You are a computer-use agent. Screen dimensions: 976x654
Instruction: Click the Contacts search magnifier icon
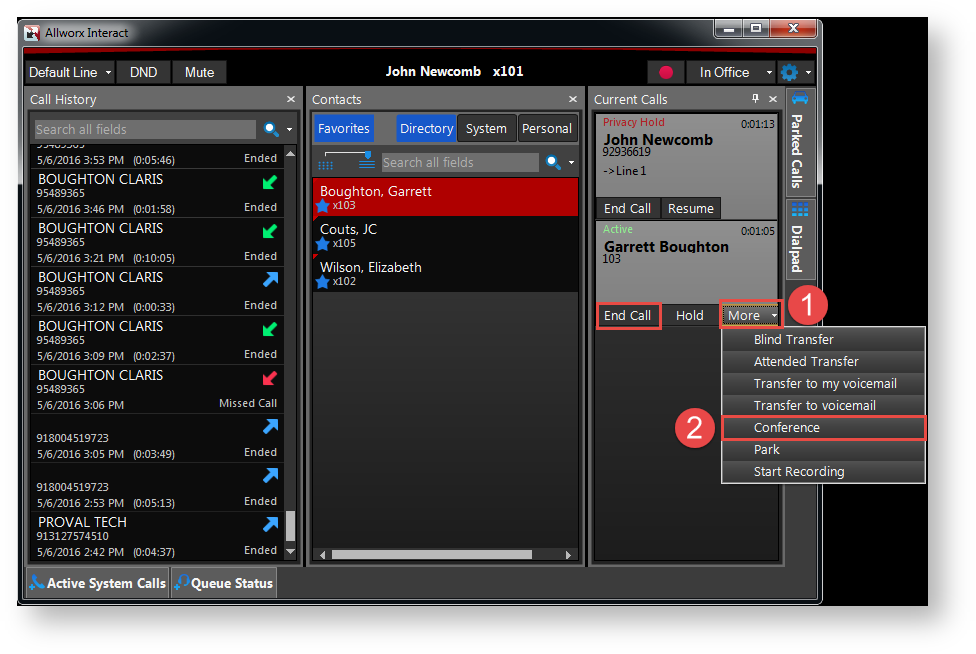click(553, 162)
